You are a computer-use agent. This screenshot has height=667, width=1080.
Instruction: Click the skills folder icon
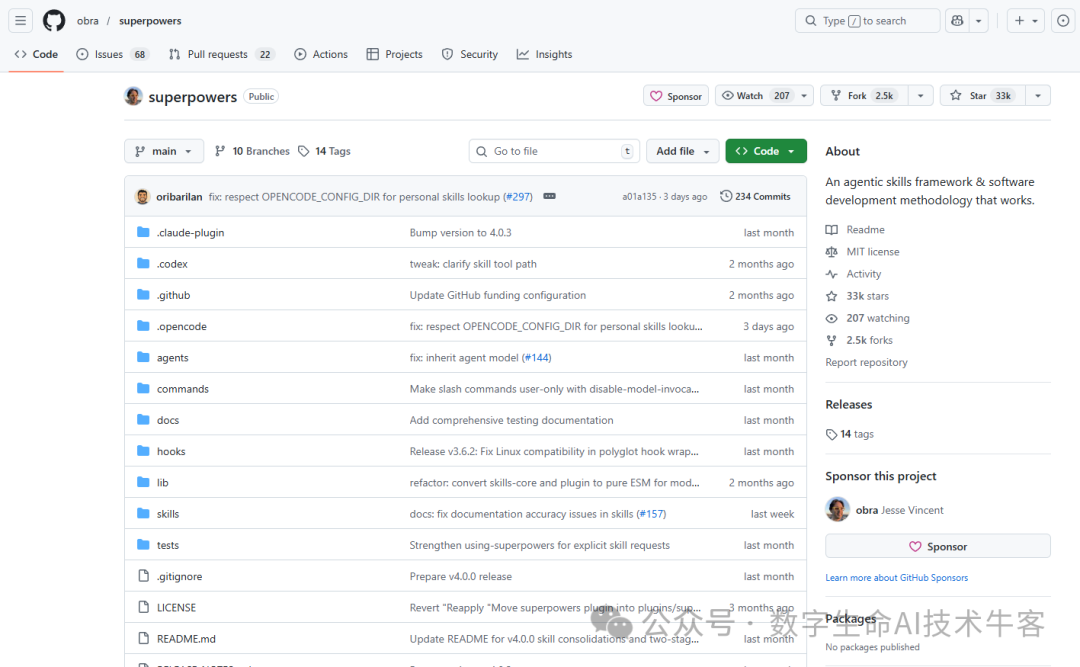pyautogui.click(x=143, y=513)
